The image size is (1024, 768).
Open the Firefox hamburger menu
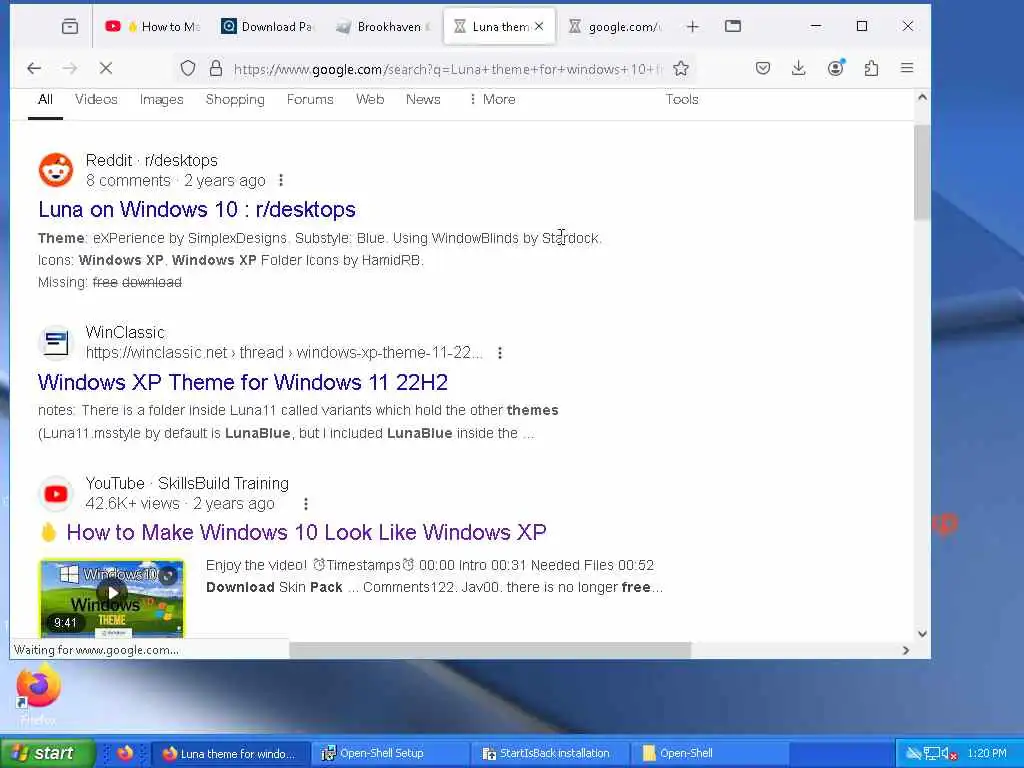[907, 68]
